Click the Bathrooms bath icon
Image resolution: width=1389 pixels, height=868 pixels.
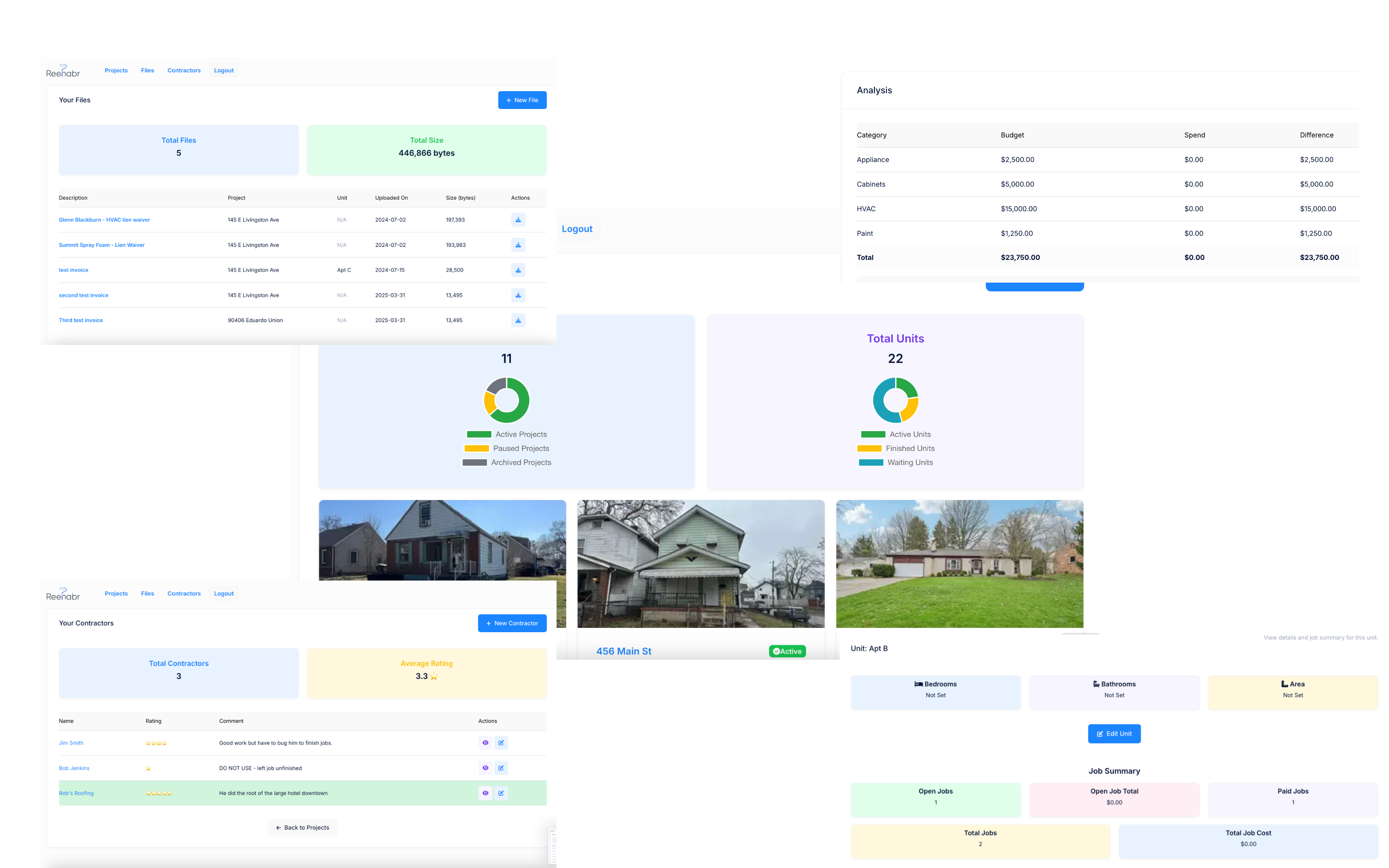(1096, 684)
